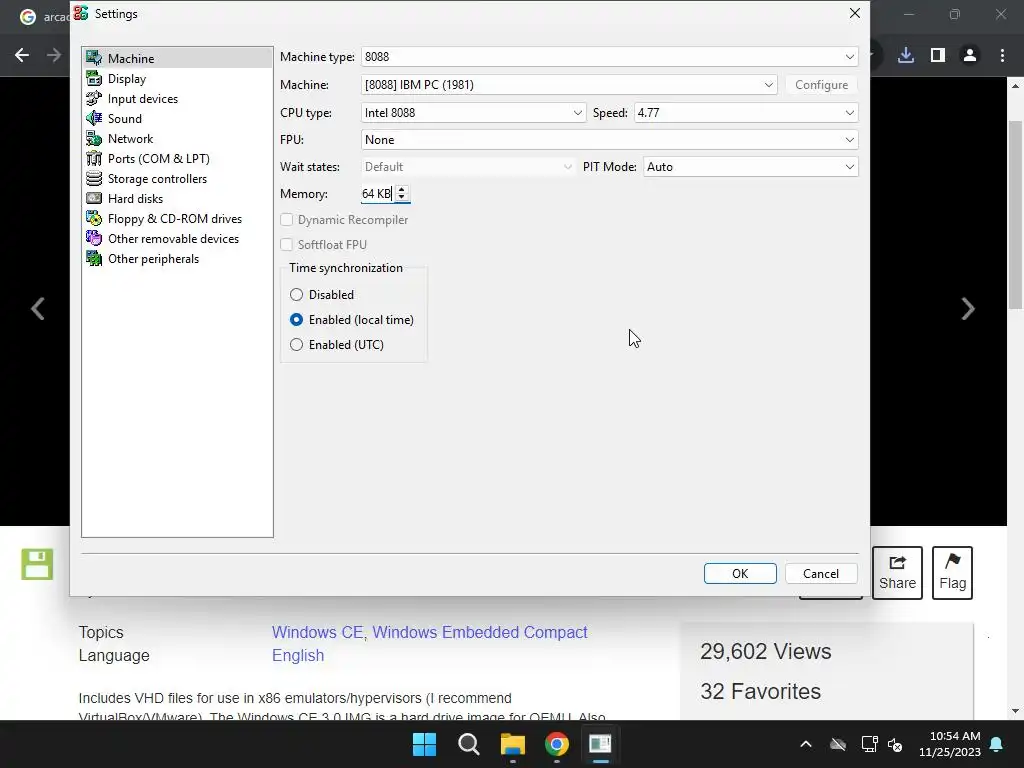Viewport: 1024px width, 768px height.
Task: Open the Speed dropdown
Action: coord(746,112)
